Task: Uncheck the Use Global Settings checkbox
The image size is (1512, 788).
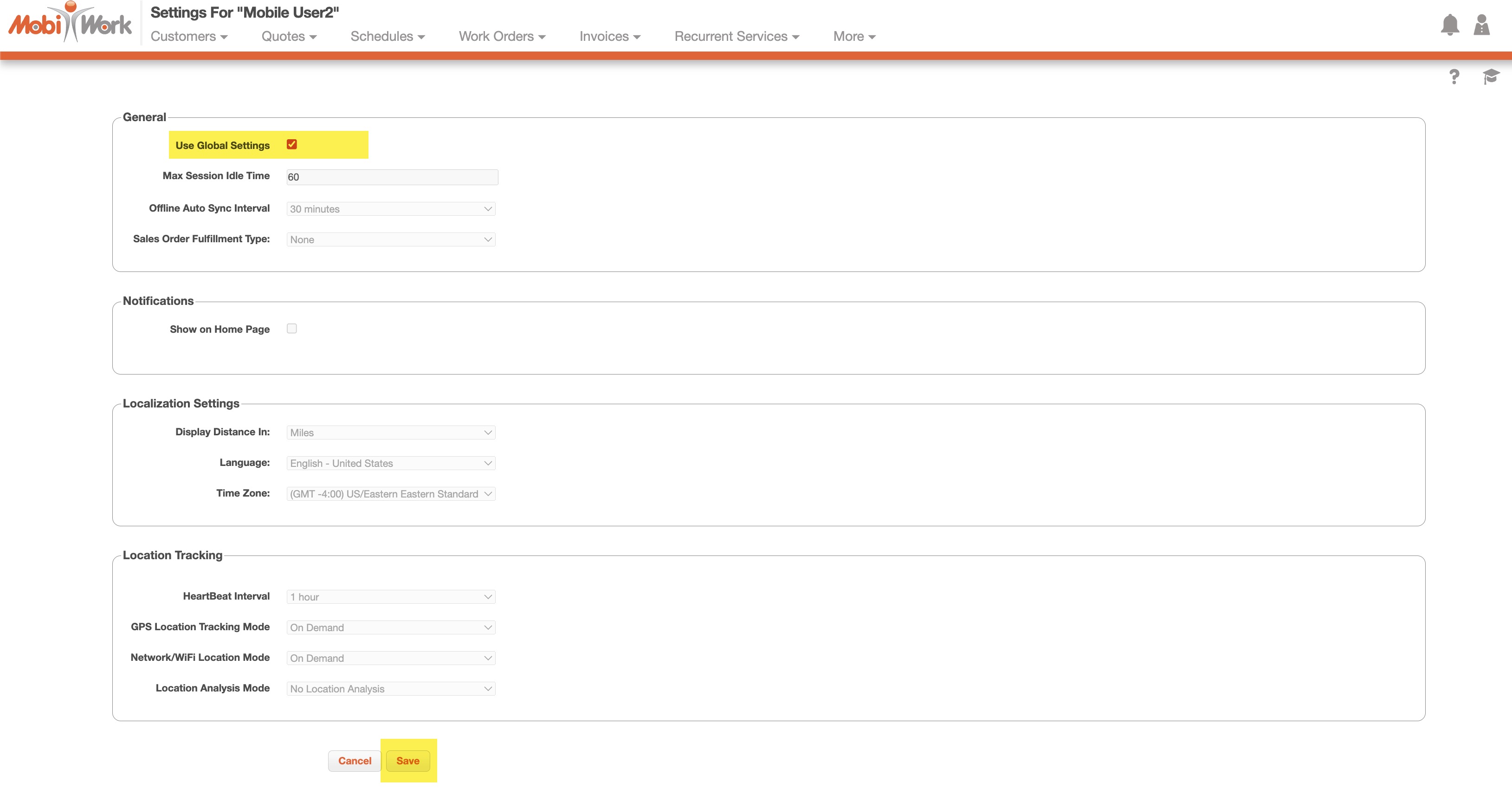Action: (292, 144)
